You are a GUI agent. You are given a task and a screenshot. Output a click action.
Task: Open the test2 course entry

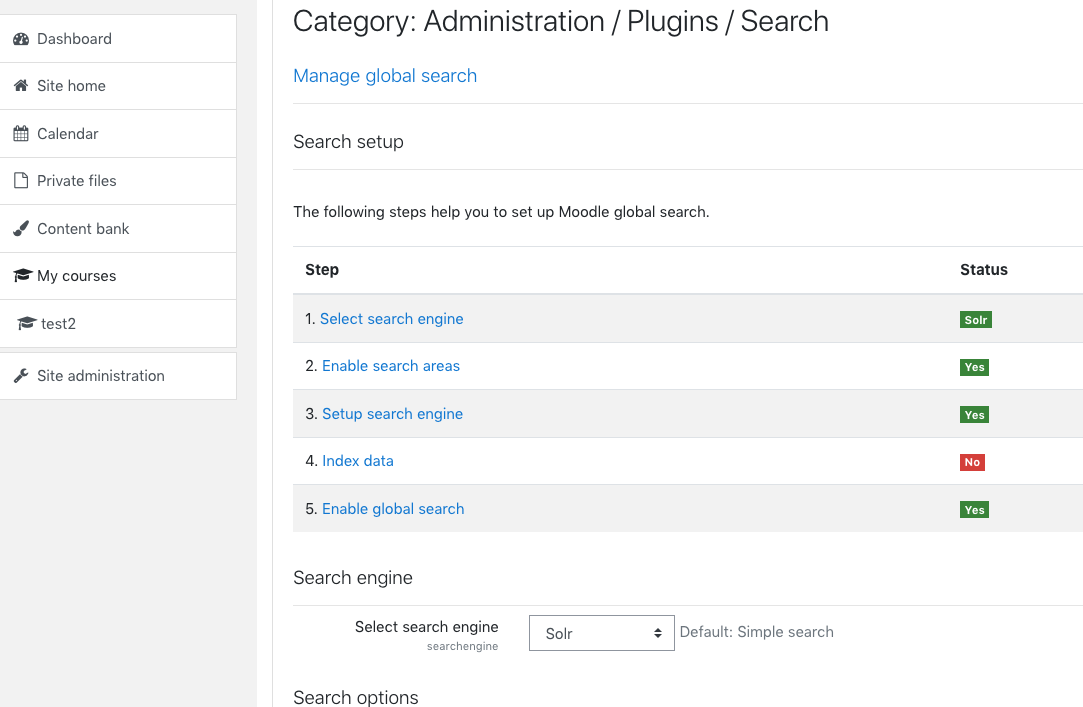118,323
